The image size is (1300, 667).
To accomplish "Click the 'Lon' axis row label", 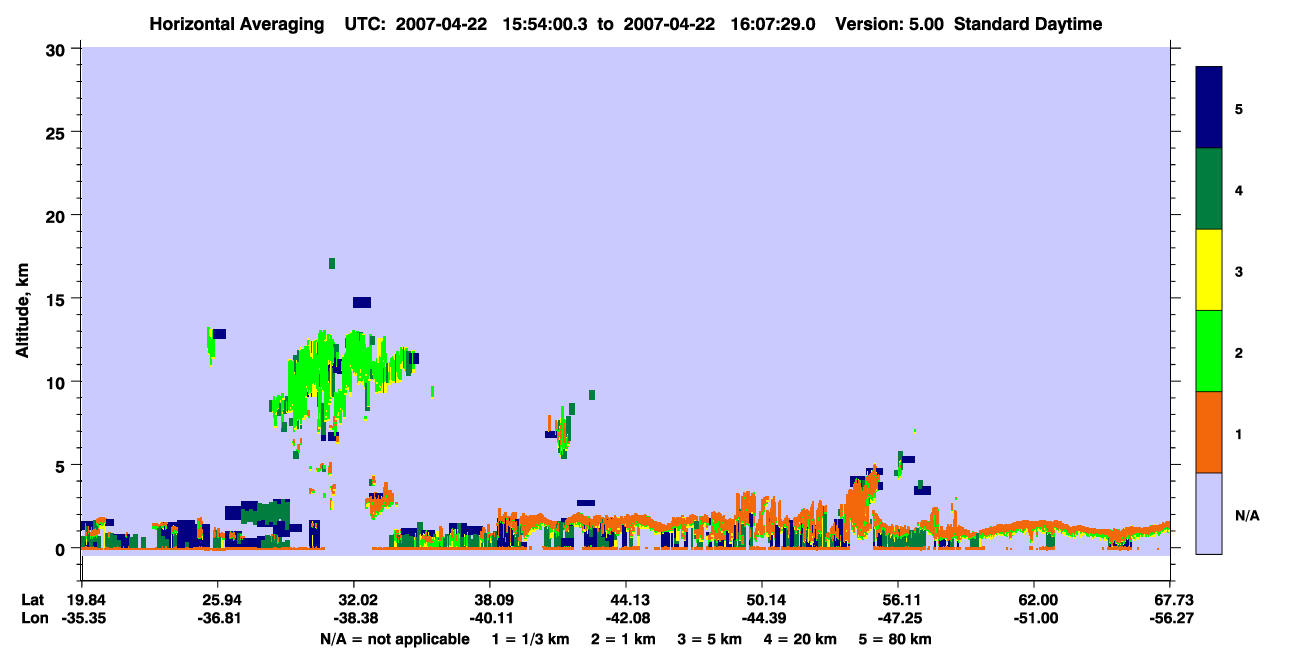I will [34, 619].
